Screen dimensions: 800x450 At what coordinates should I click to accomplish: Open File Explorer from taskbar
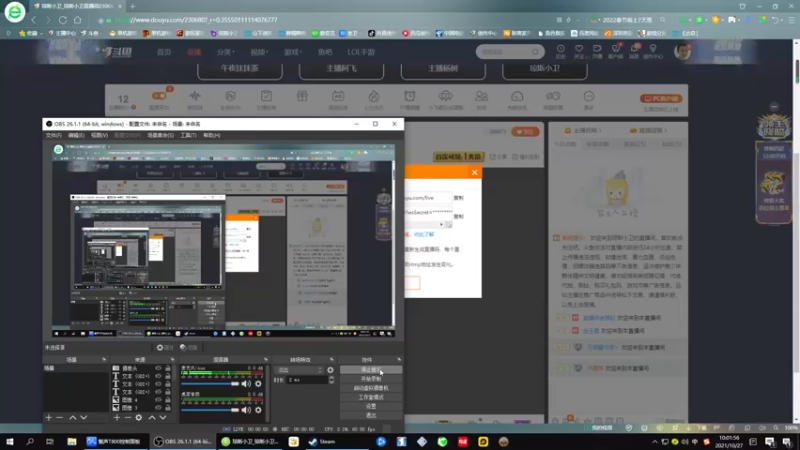click(71, 442)
